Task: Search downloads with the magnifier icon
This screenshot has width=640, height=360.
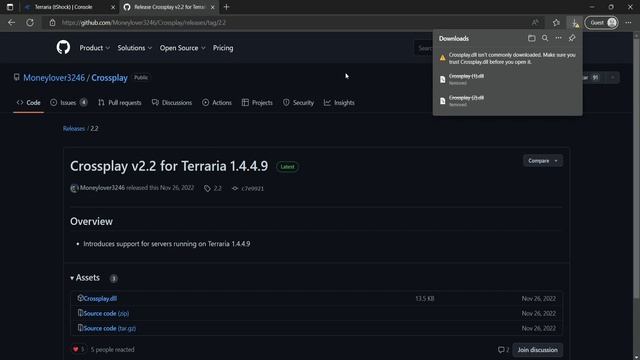Action: click(545, 38)
